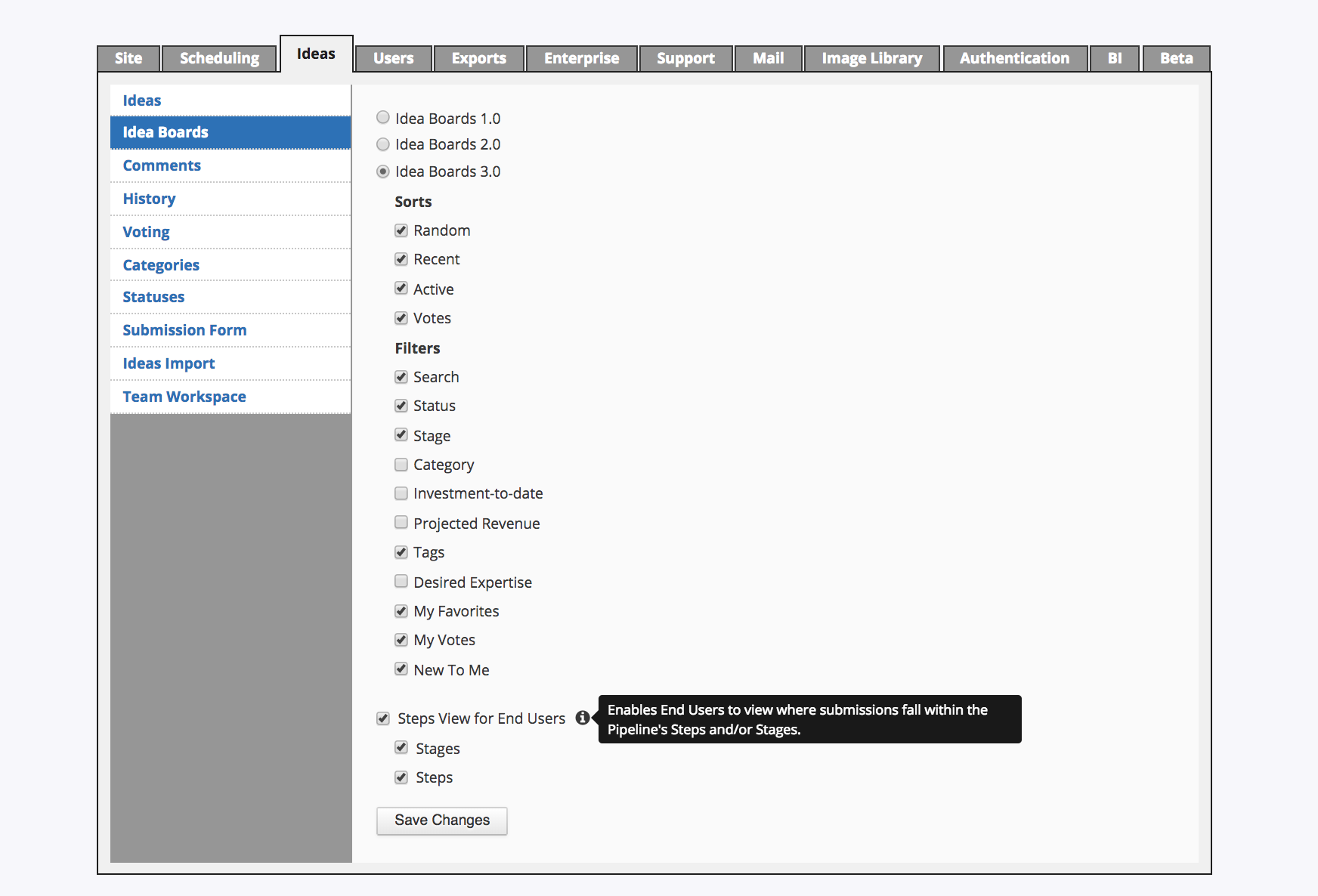Click the info icon beside Steps View
The height and width of the screenshot is (896, 1318).
(582, 718)
